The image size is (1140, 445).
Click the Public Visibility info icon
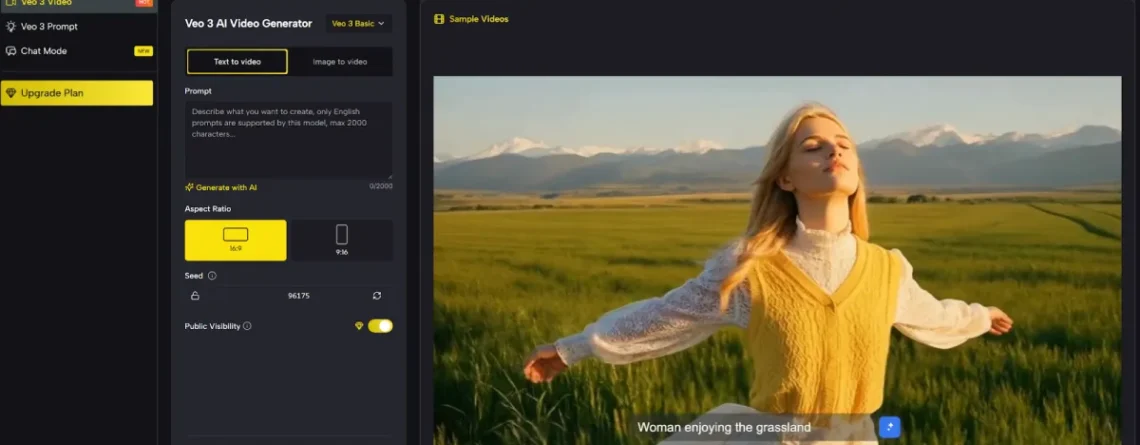click(247, 326)
